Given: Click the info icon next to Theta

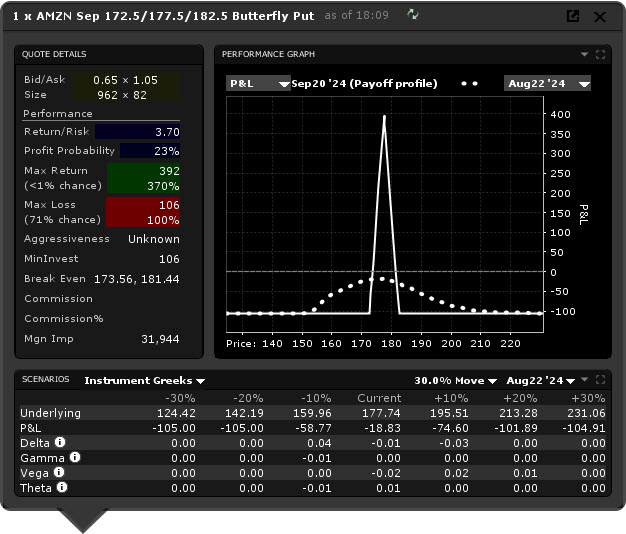Looking at the screenshot, I should (x=62, y=488).
